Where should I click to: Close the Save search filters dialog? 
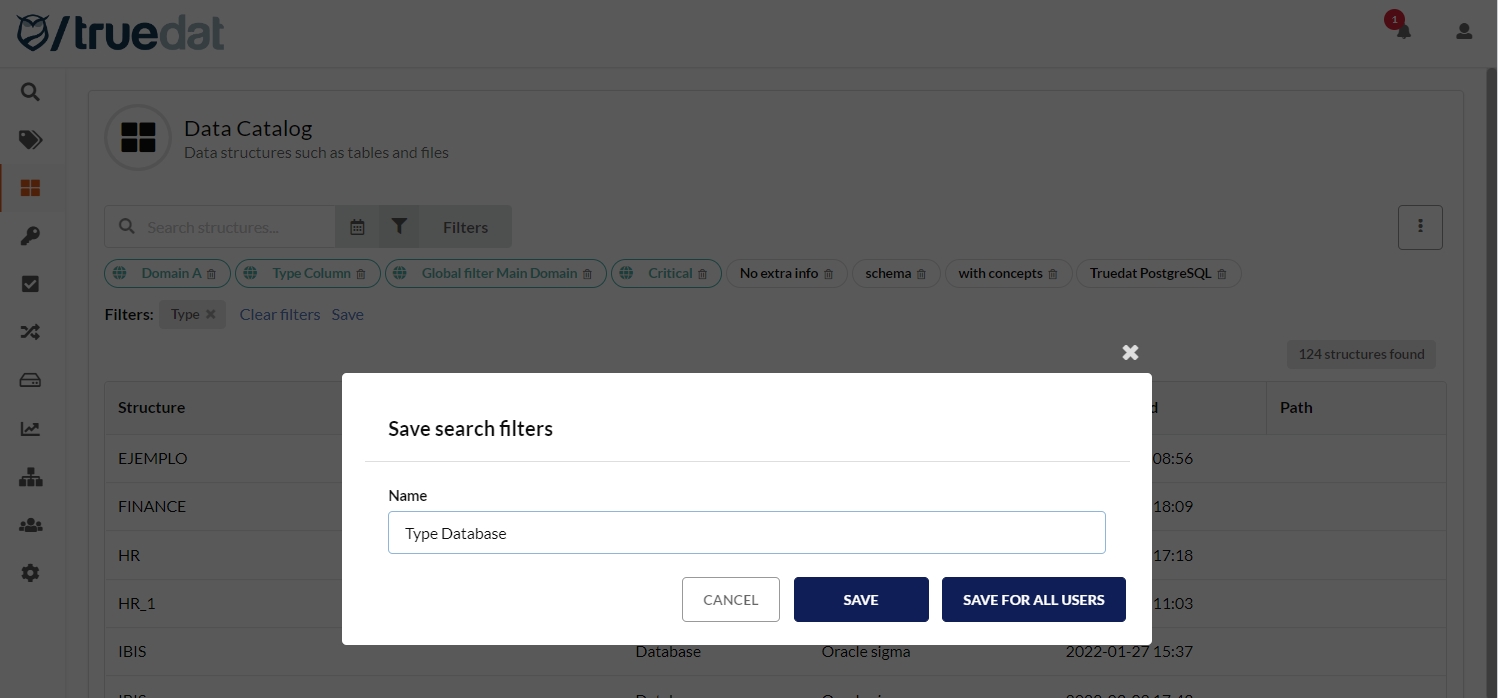point(1130,352)
